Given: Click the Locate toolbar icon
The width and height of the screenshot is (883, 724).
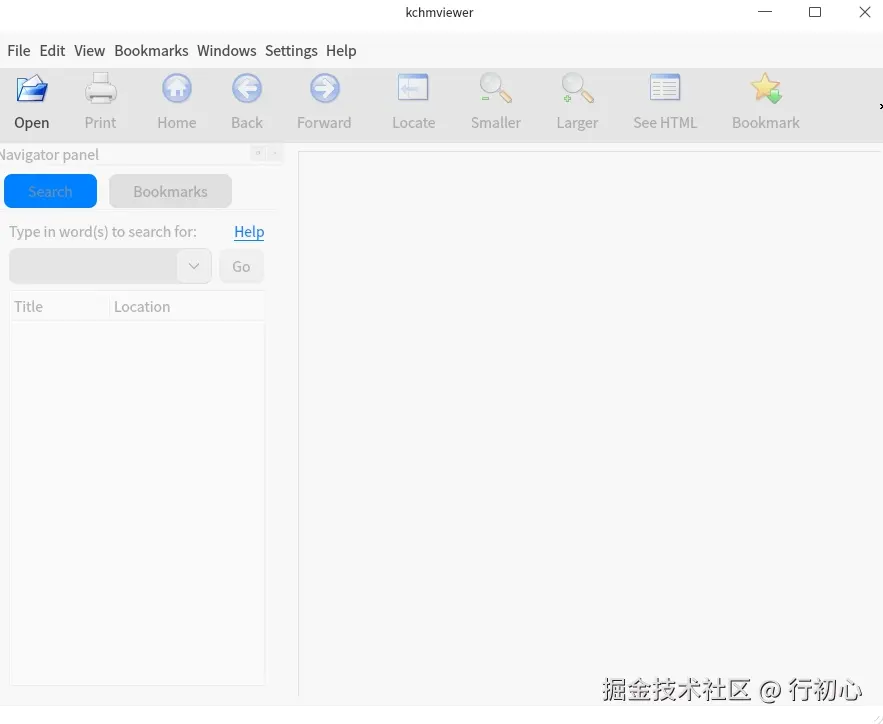Looking at the screenshot, I should pyautogui.click(x=413, y=88).
